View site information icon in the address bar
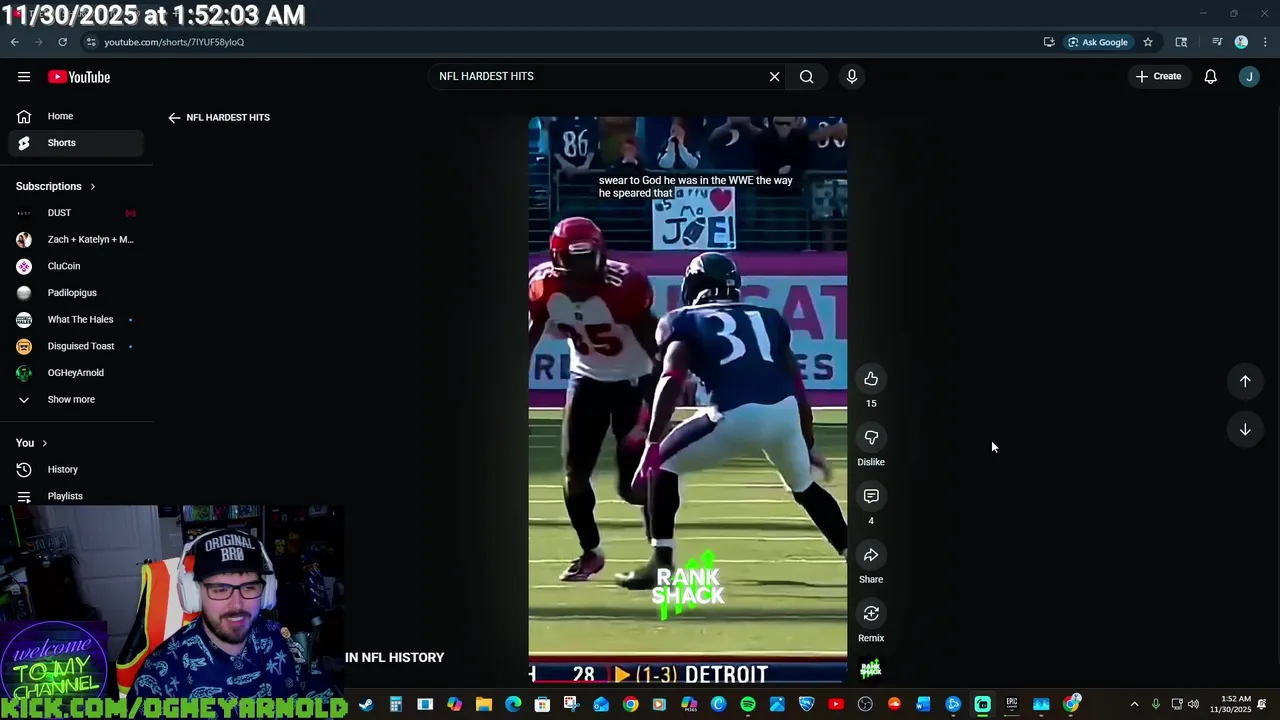The width and height of the screenshot is (1280, 720). click(91, 42)
